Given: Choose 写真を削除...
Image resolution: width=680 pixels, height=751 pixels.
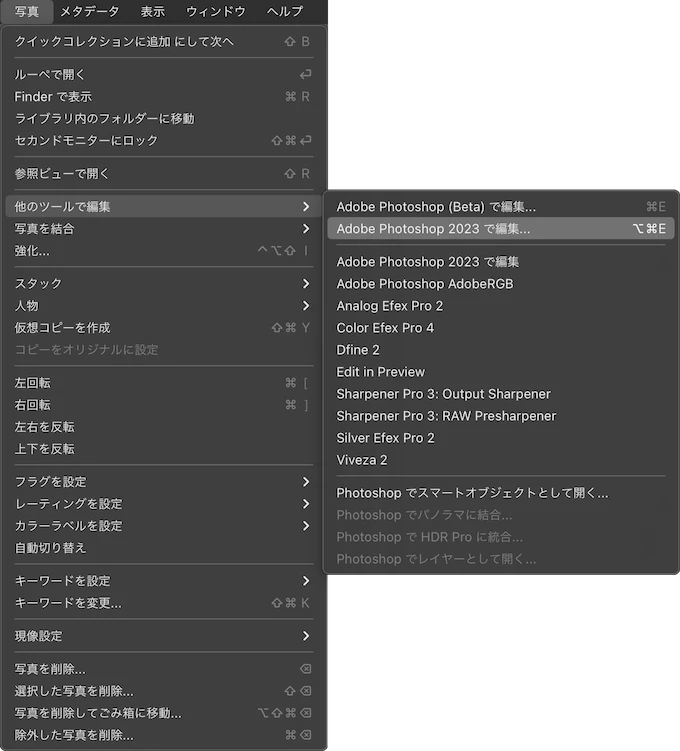Looking at the screenshot, I should 164,669.
